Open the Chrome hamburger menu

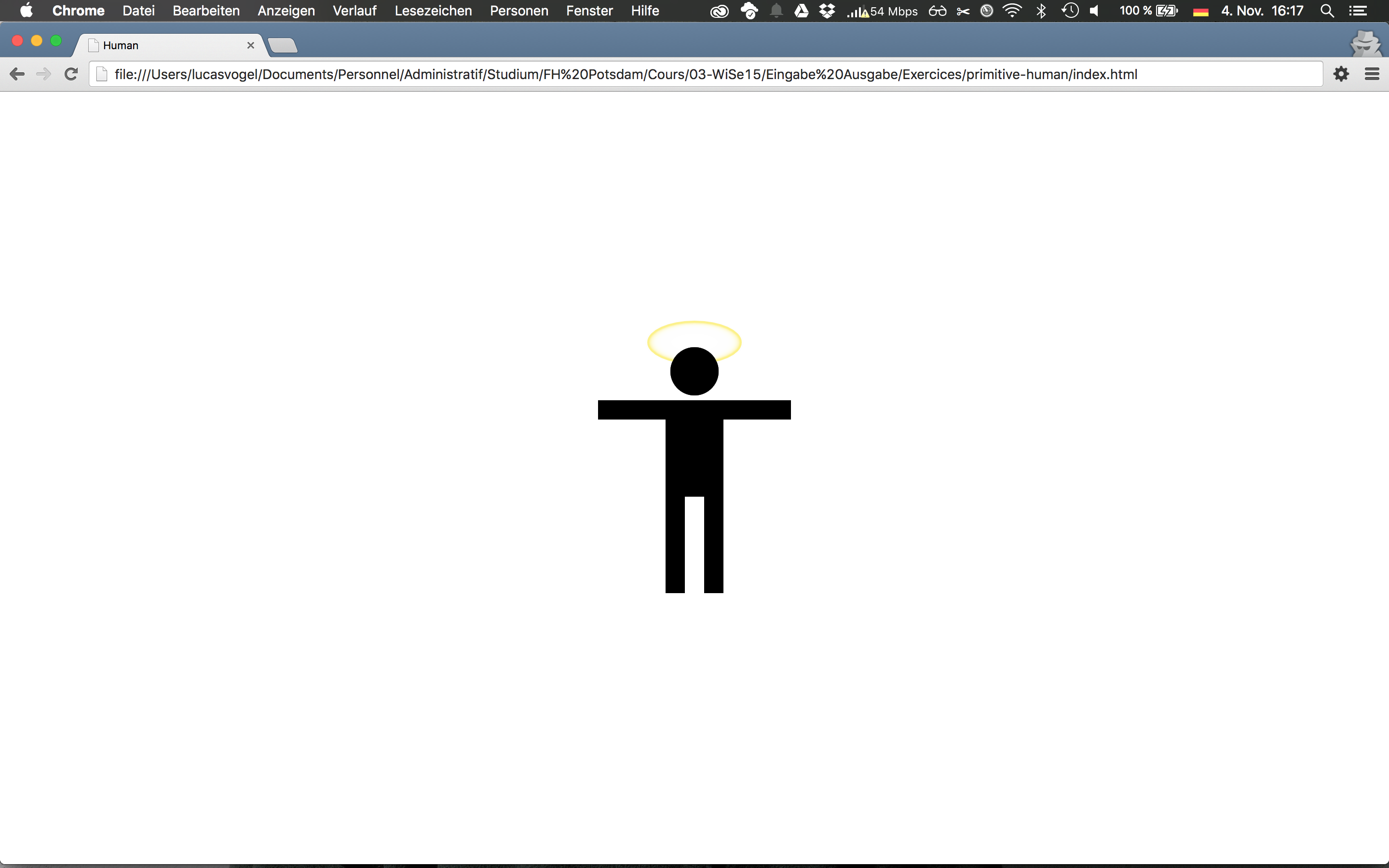(x=1372, y=74)
